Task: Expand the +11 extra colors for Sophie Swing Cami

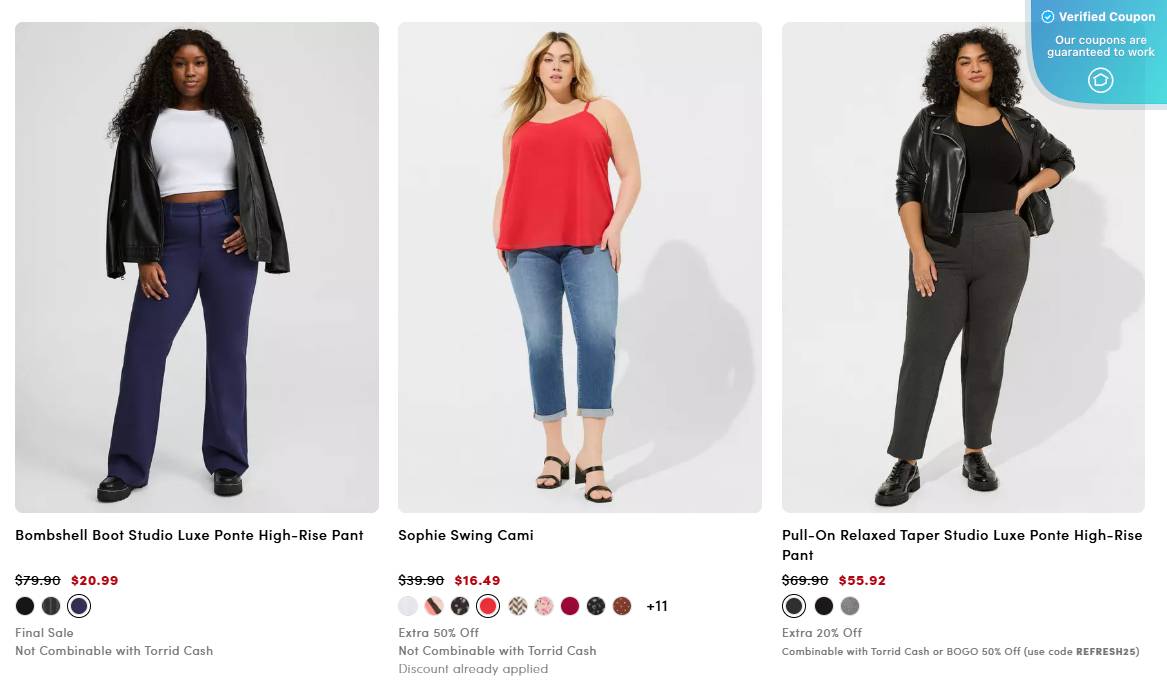Action: click(x=657, y=605)
